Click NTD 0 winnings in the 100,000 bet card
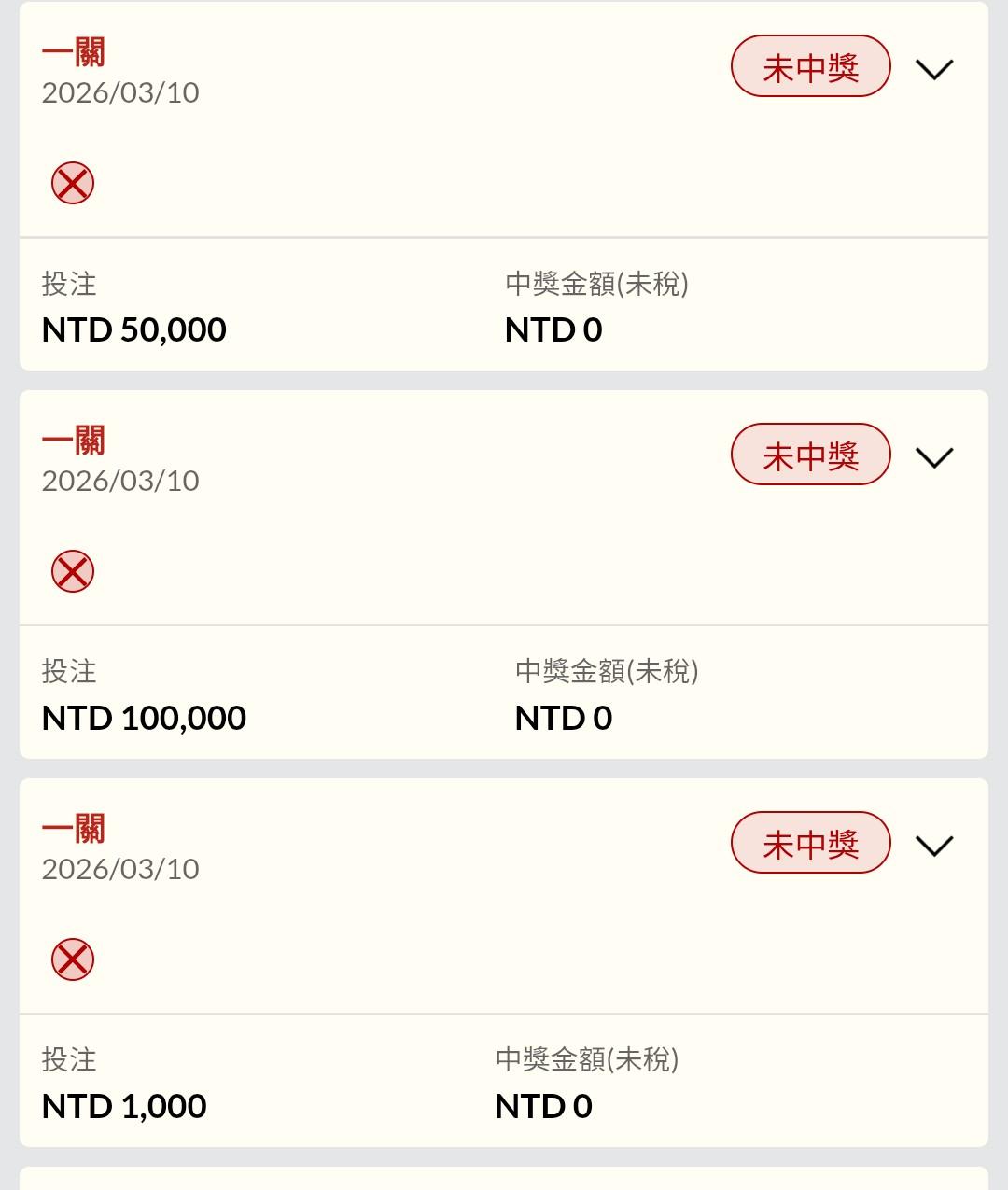 [564, 718]
